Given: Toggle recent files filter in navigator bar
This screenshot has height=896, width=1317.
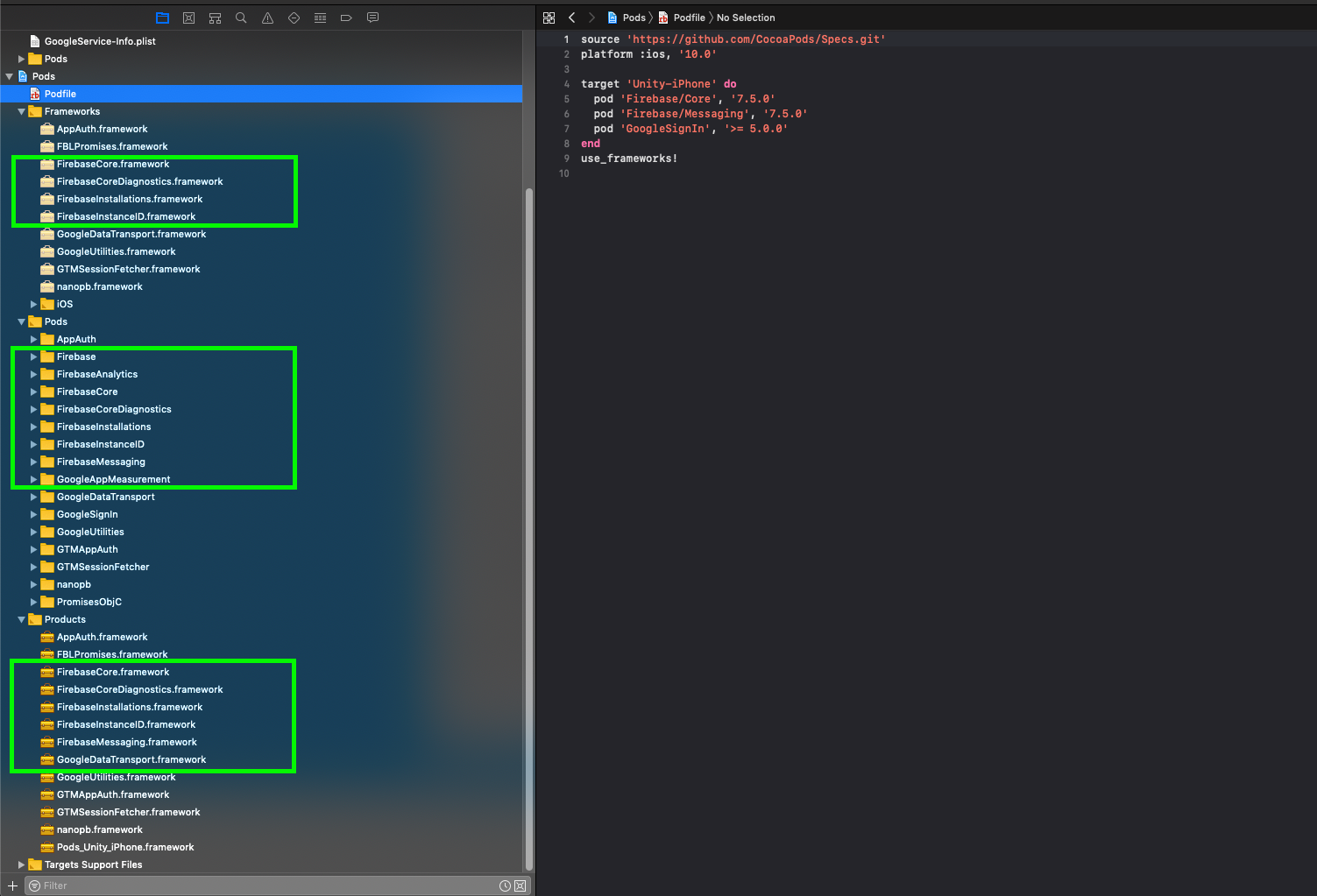Looking at the screenshot, I should point(506,885).
